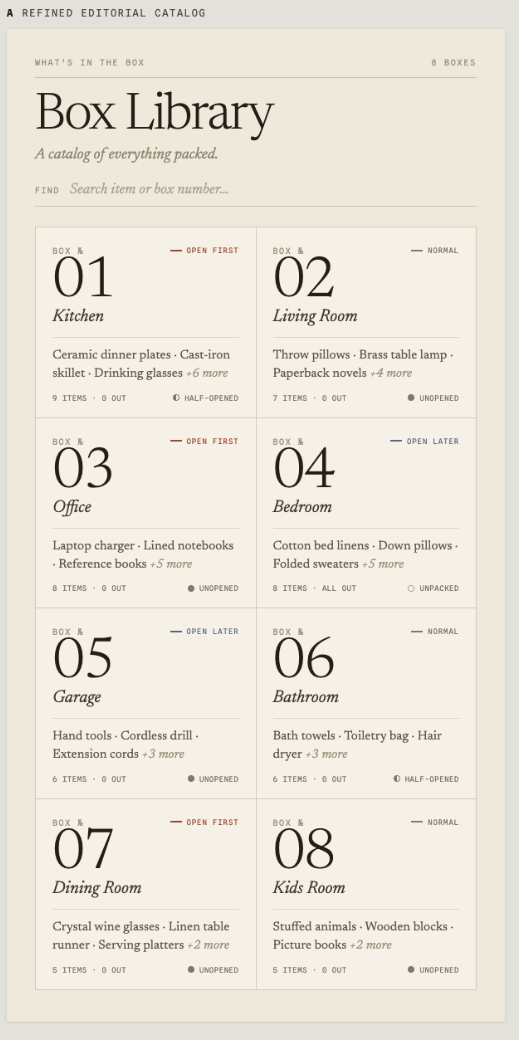
Task: Click 'Ceramic dinner plates' item text
Action: tap(112, 355)
